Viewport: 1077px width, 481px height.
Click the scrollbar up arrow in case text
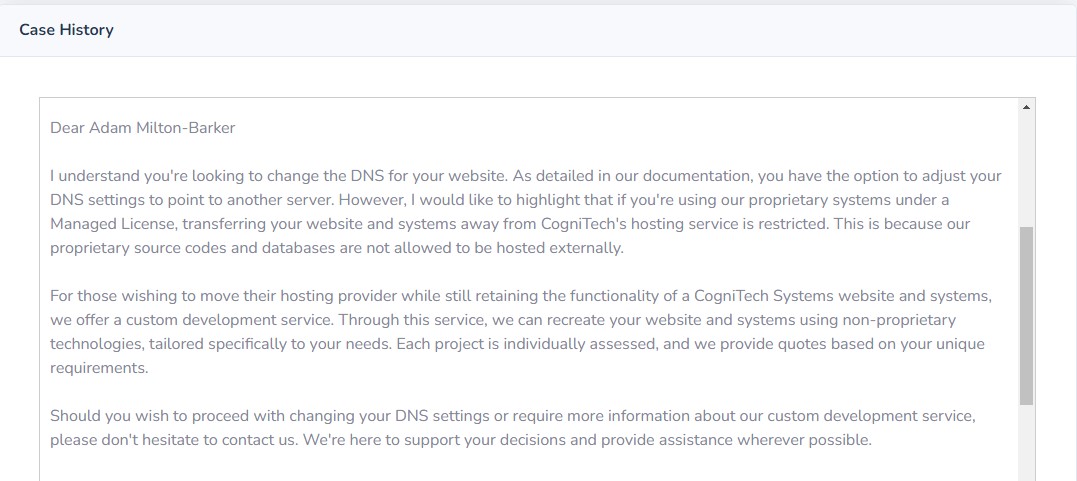pos(1026,107)
